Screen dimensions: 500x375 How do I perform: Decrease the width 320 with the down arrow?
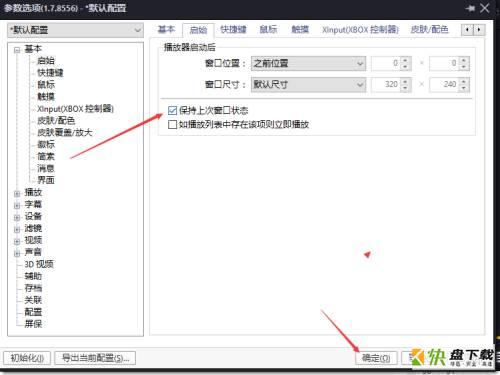405,88
